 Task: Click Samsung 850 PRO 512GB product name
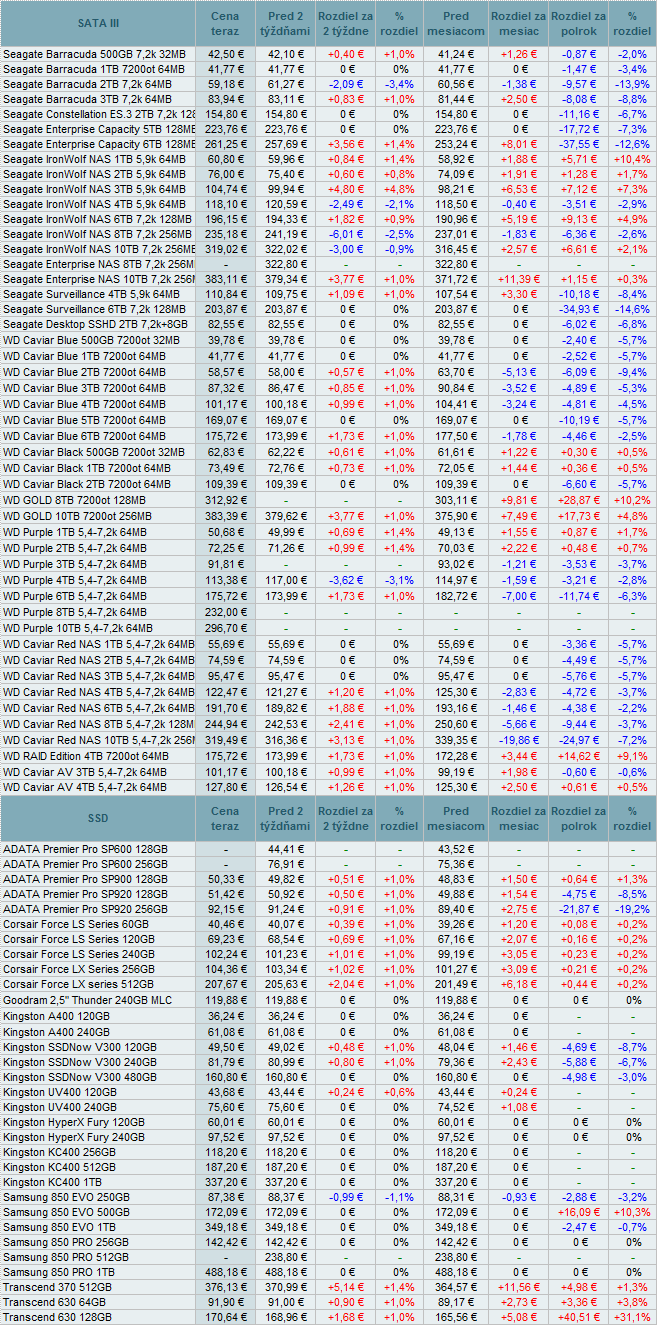66,1258
